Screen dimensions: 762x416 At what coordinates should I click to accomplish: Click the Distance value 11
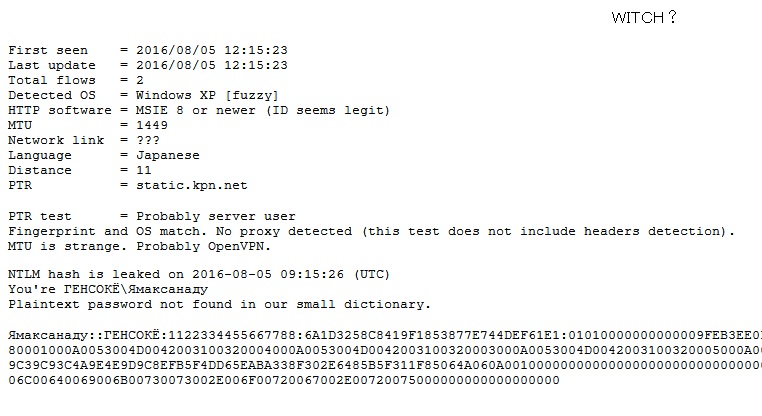click(144, 171)
